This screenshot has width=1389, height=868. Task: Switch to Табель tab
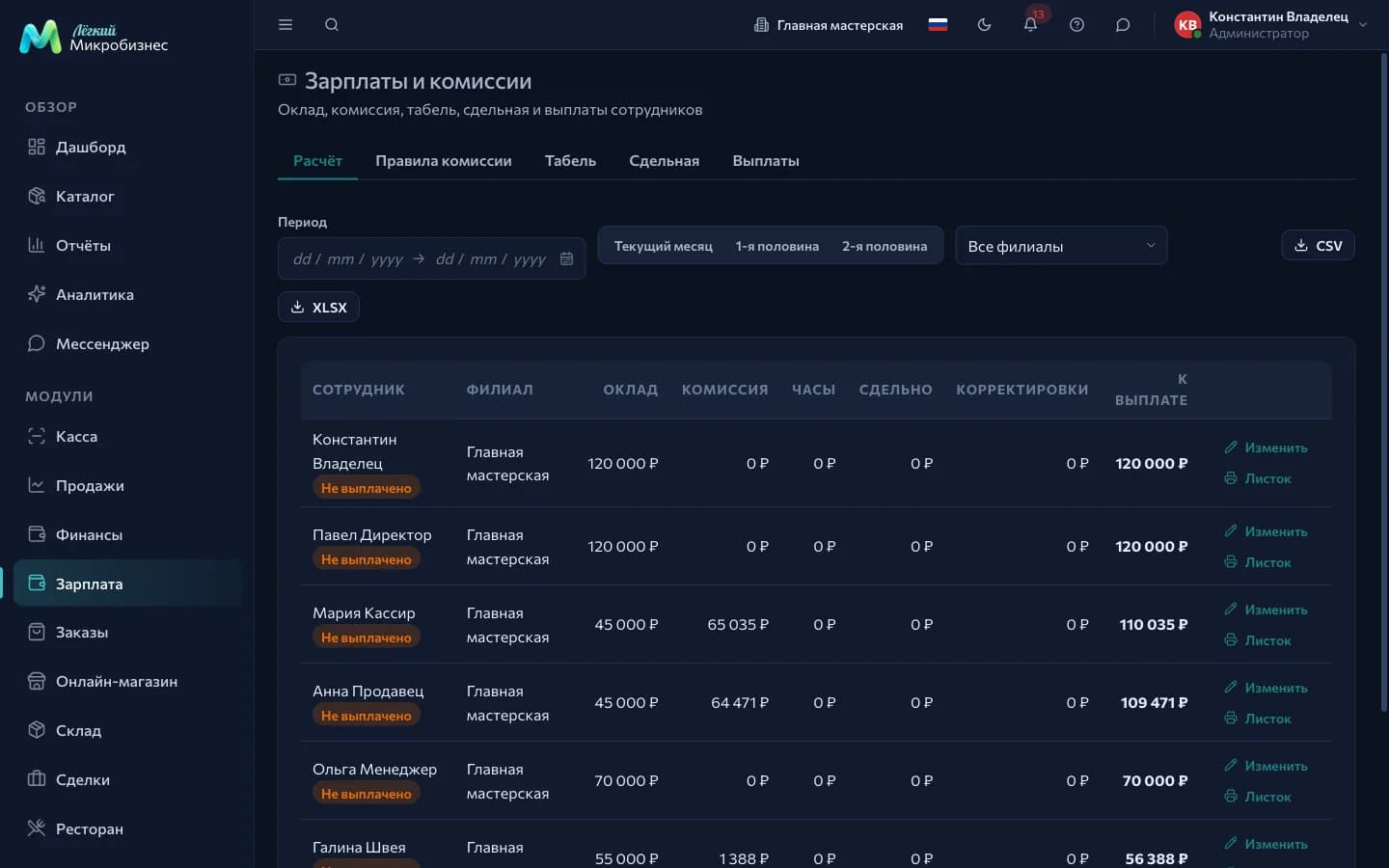click(570, 161)
